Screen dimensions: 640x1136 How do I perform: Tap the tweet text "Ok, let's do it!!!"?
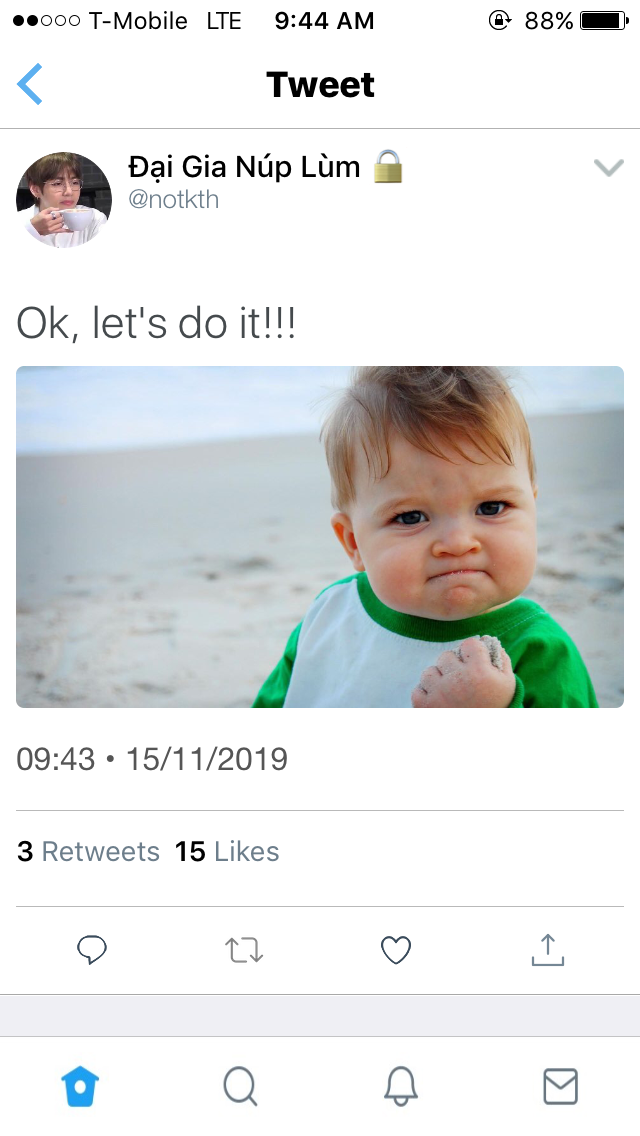click(x=156, y=324)
